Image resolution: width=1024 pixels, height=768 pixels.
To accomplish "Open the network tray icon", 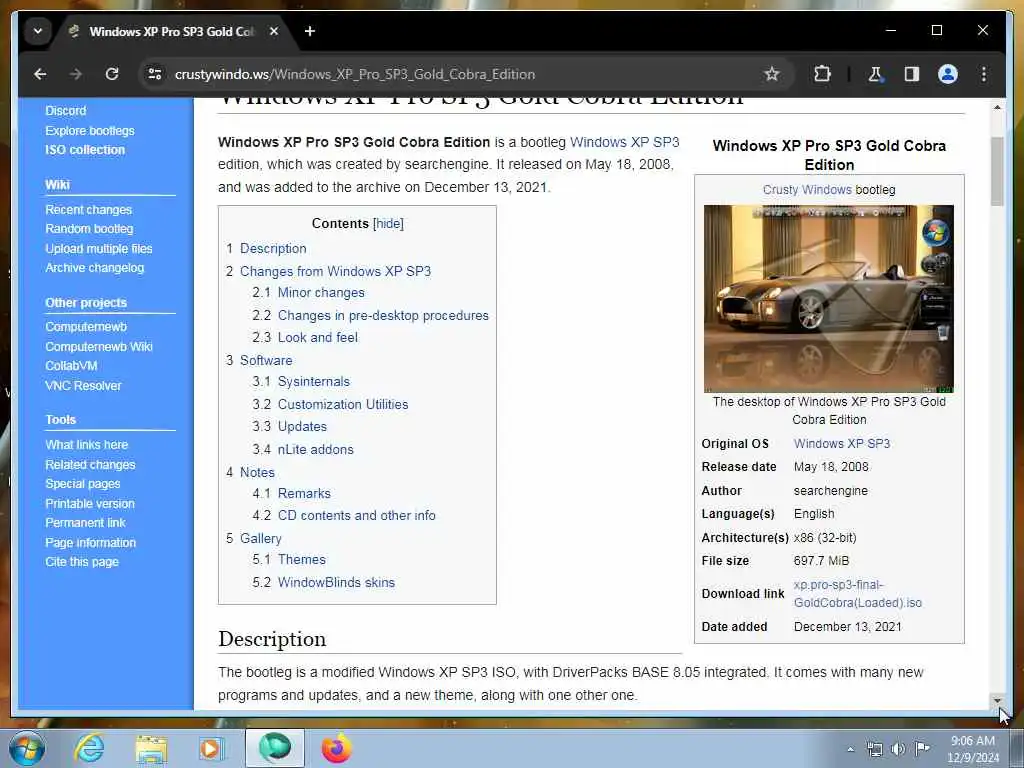I will (874, 749).
